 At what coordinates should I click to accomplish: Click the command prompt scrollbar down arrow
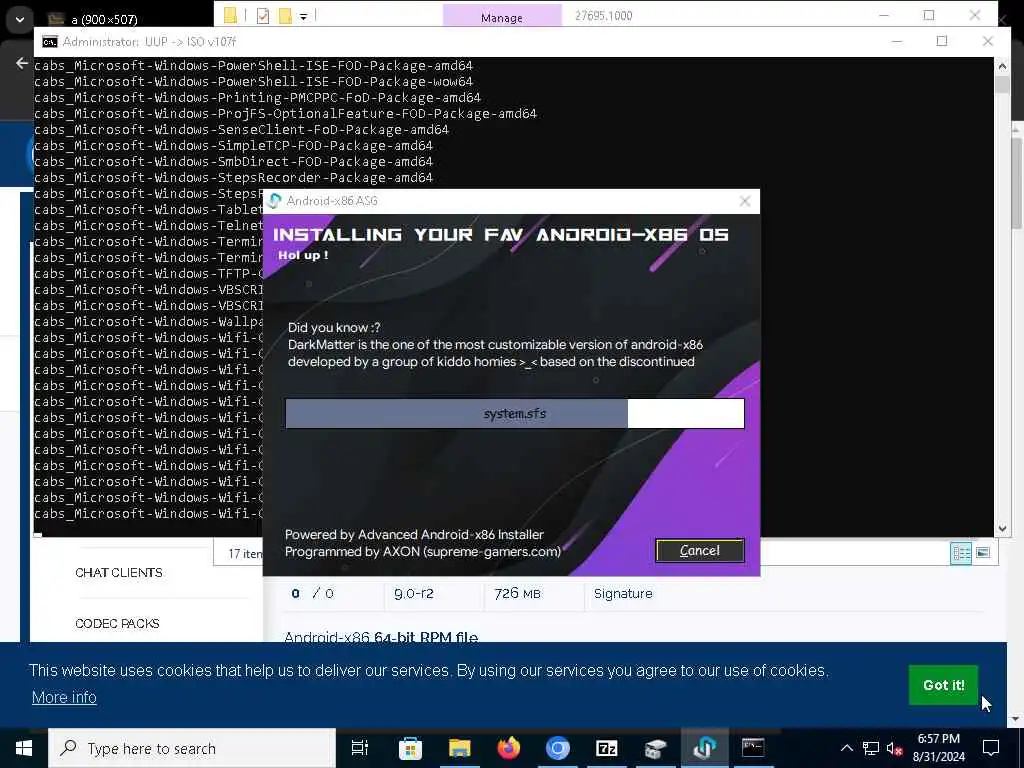tap(1002, 529)
